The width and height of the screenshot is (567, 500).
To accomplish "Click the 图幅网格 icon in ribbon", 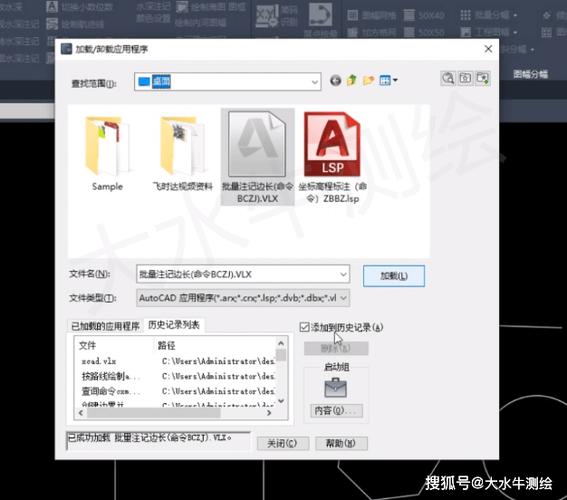I will coord(353,15).
